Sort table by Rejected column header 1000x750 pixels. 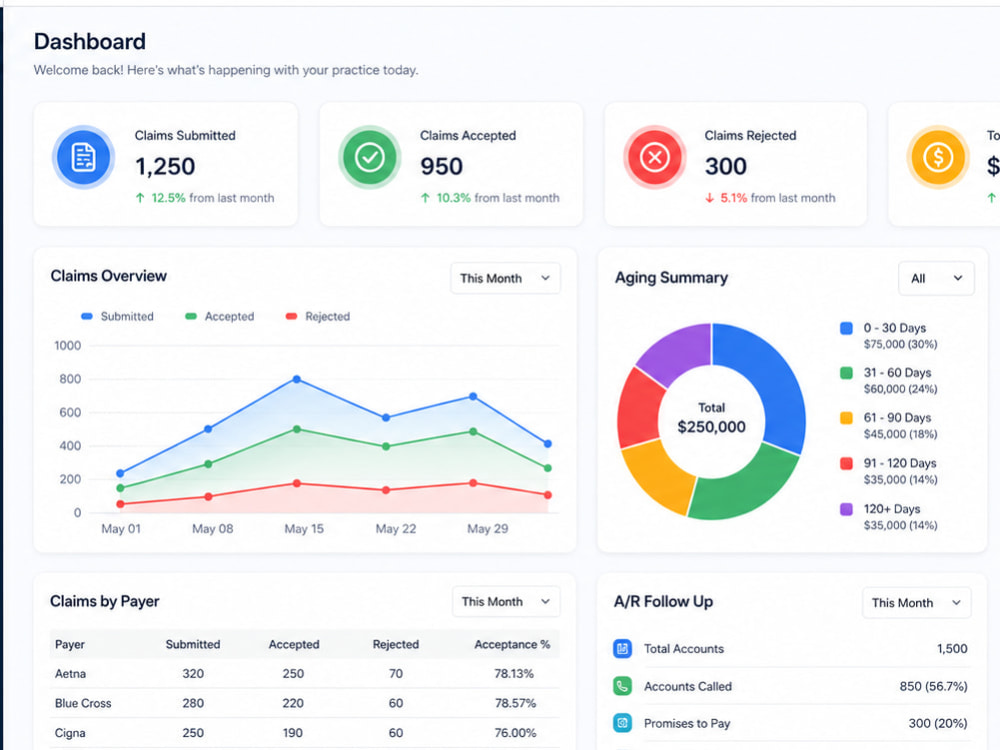(395, 644)
